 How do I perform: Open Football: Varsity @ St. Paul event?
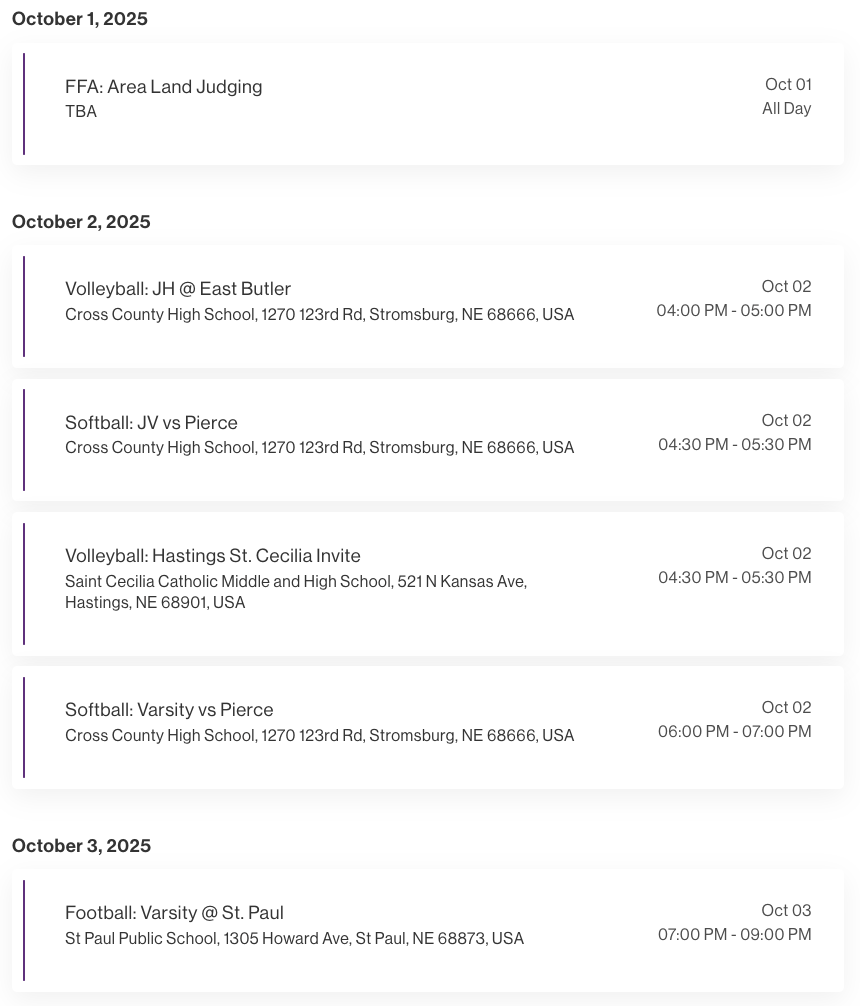click(x=174, y=913)
